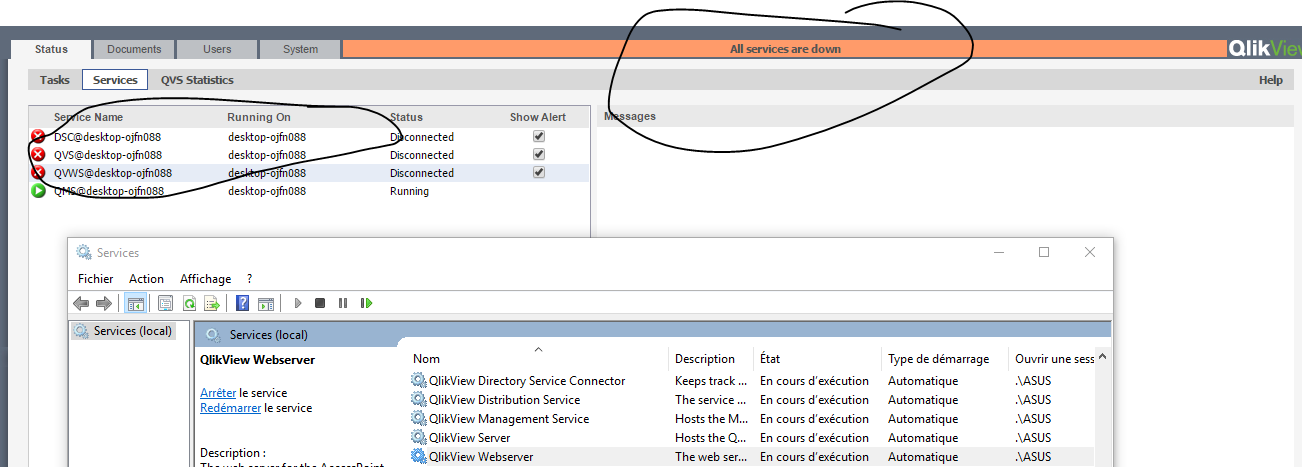The width and height of the screenshot is (1302, 467).
Task: Click the gear icon of QlikView Server
Action: point(418,437)
